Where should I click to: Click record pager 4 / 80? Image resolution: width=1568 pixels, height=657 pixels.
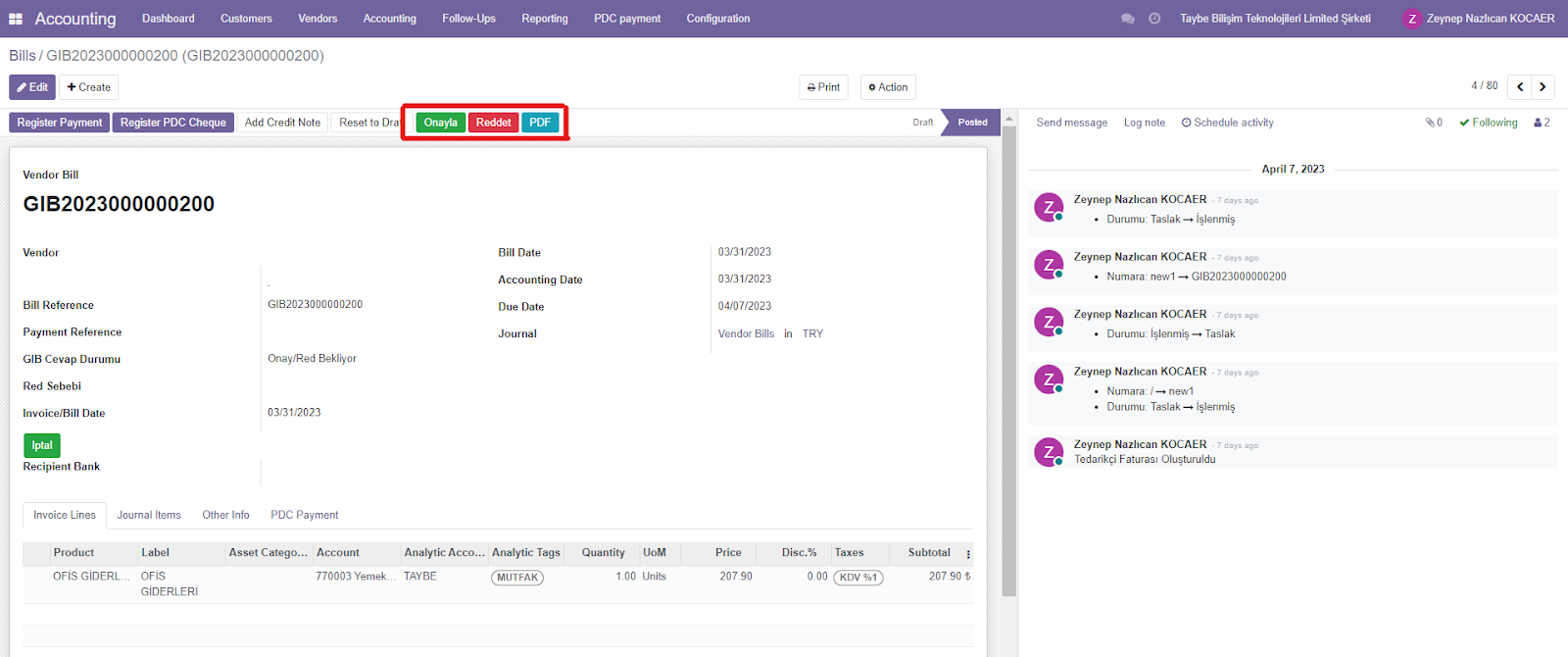[x=1484, y=86]
